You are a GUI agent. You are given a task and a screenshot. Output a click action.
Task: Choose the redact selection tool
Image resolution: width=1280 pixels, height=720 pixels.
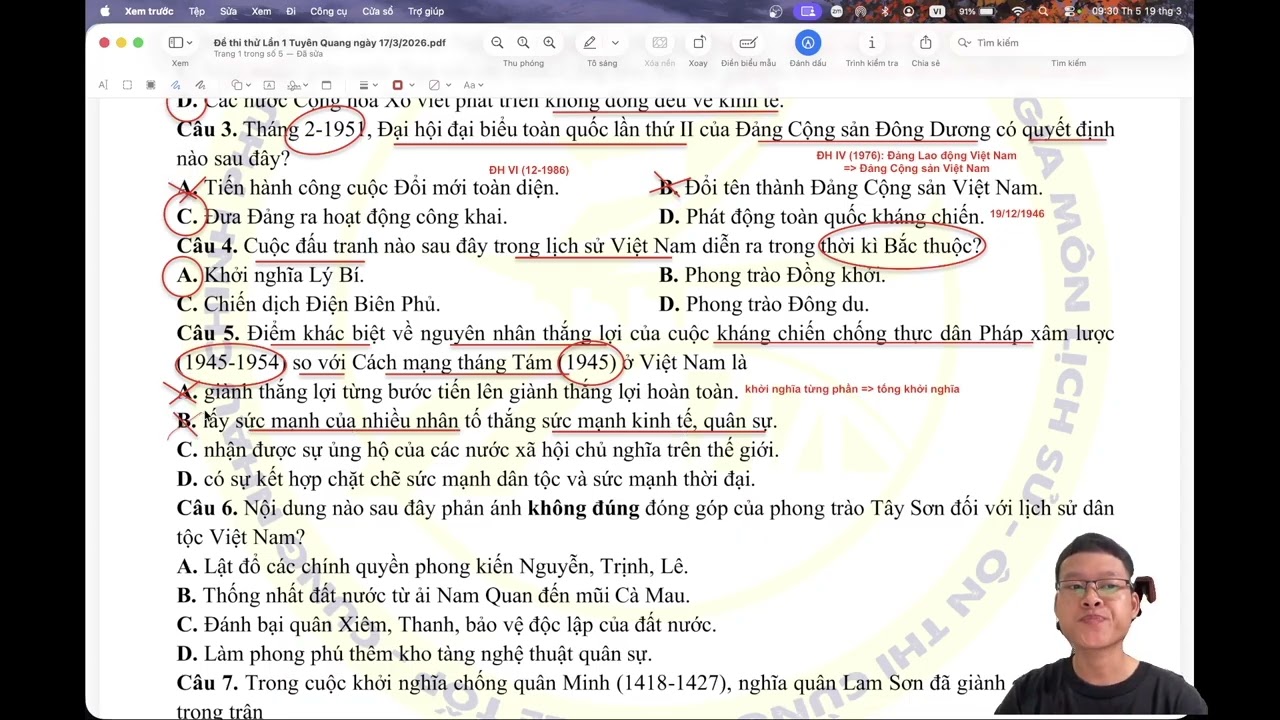click(151, 85)
